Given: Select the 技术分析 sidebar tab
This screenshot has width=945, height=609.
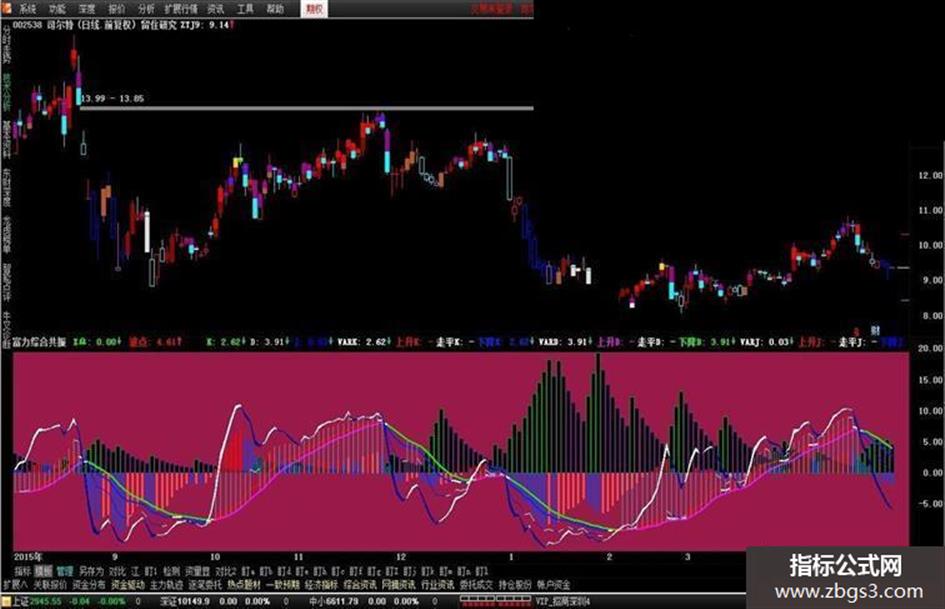Looking at the screenshot, I should [x=7, y=93].
